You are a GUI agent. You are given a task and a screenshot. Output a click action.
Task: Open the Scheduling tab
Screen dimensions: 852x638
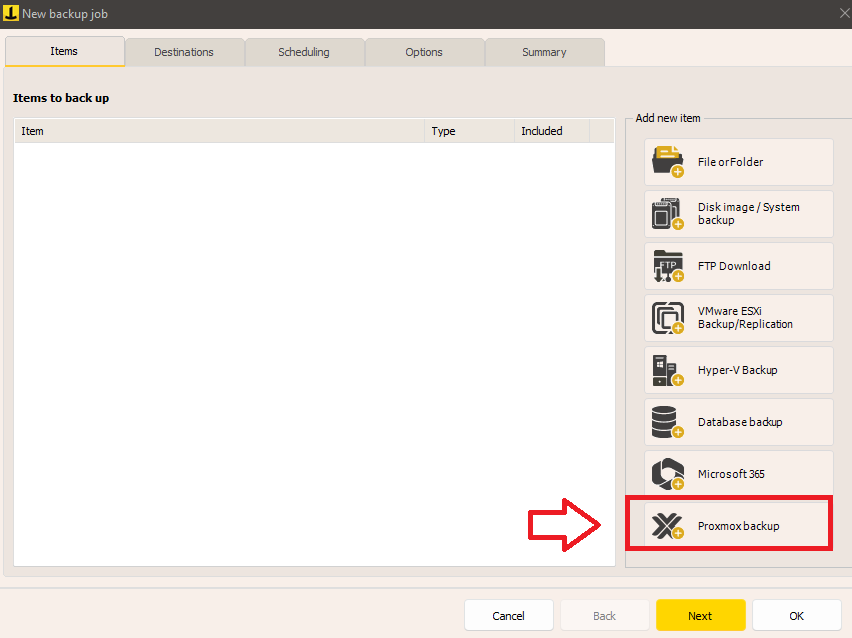[304, 52]
